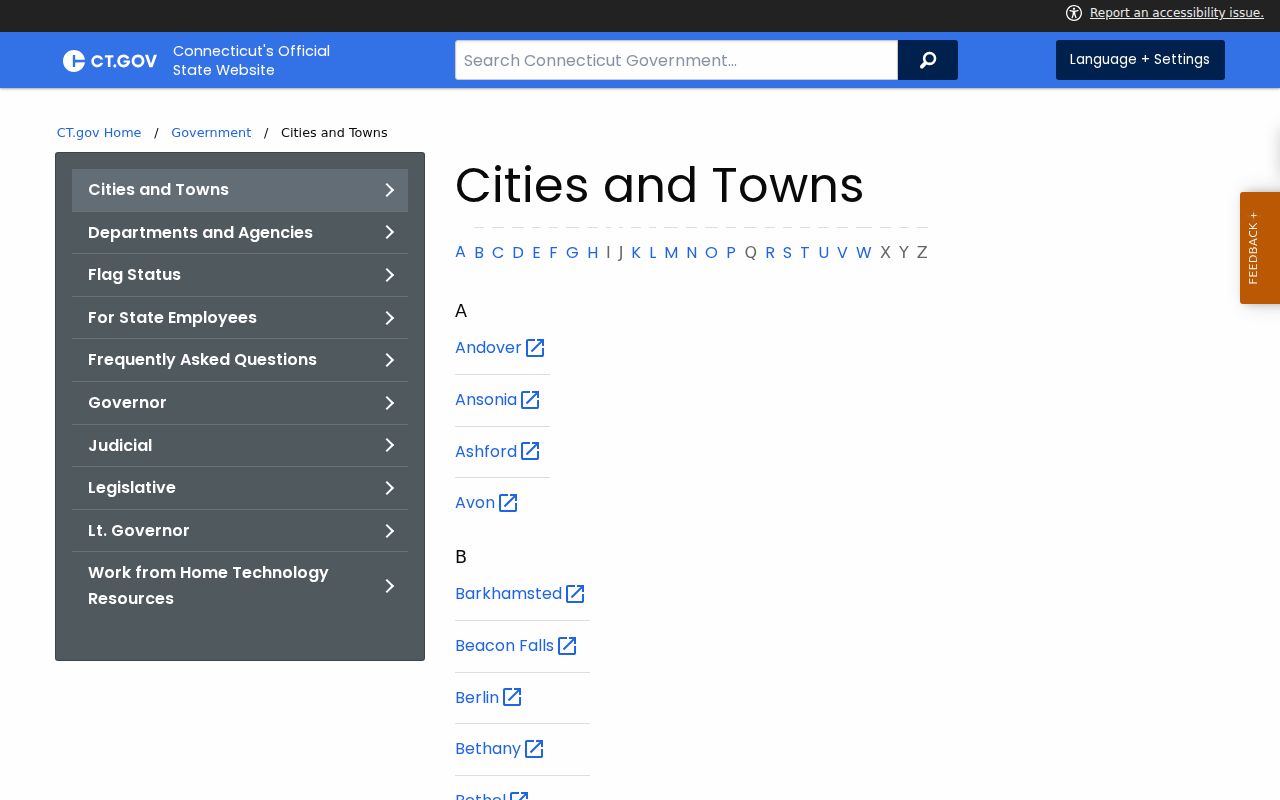Open the Berlin town link
This screenshot has width=1280, height=800.
[477, 697]
